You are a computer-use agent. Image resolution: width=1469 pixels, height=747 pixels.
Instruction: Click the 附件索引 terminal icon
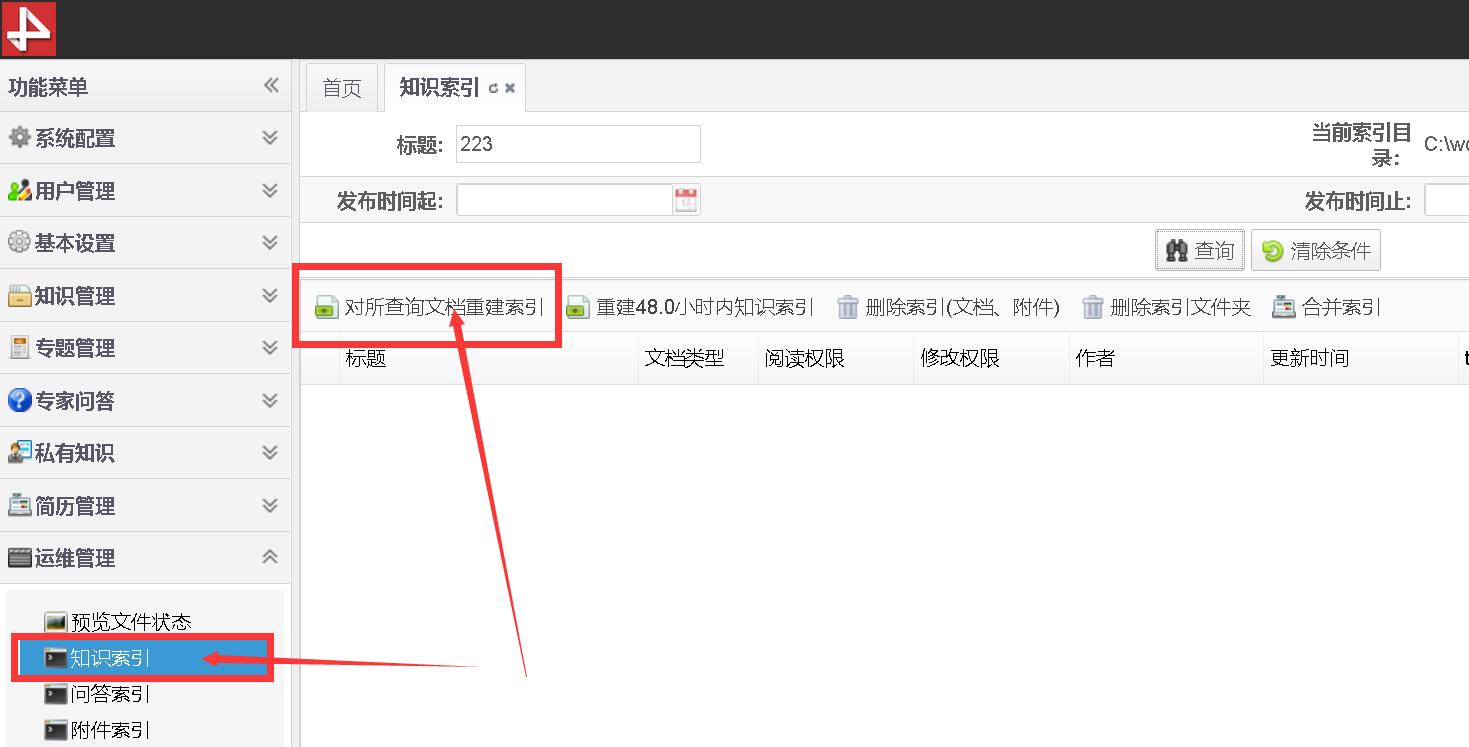pyautogui.click(x=56, y=730)
